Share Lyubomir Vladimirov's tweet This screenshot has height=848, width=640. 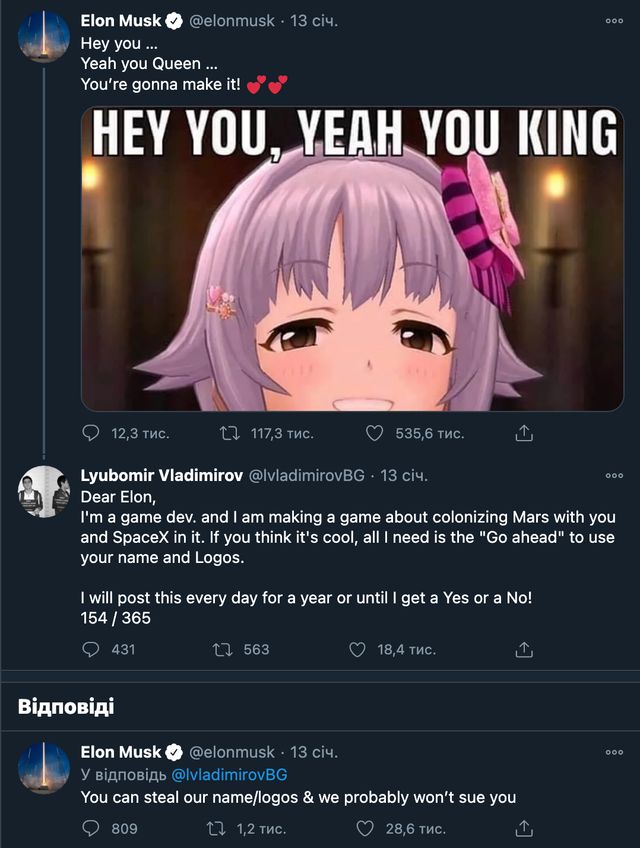coord(523,649)
